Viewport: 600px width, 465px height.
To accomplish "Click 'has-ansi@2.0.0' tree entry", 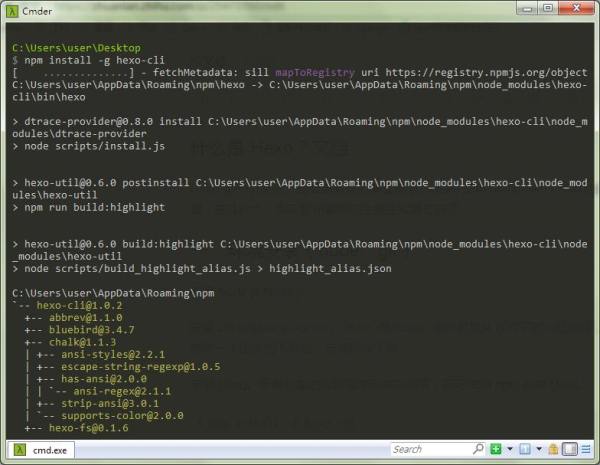I will (x=104, y=379).
